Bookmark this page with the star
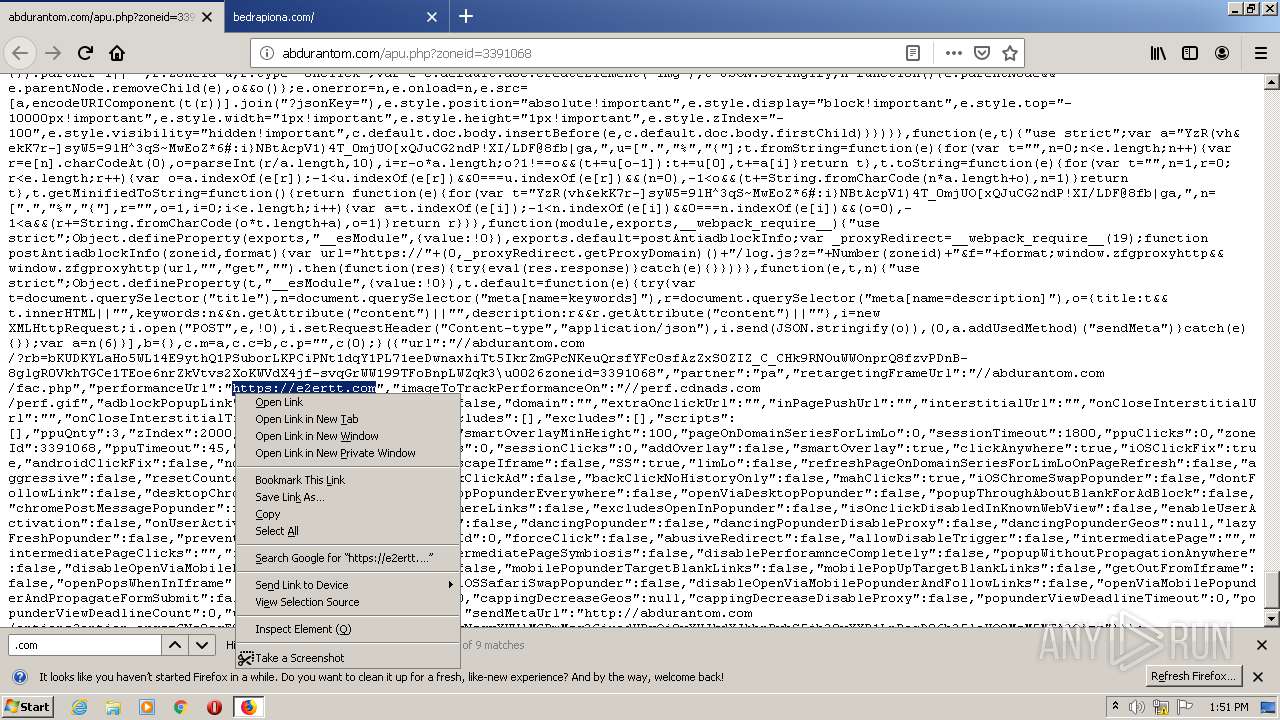The height and width of the screenshot is (720, 1280). (x=1010, y=53)
